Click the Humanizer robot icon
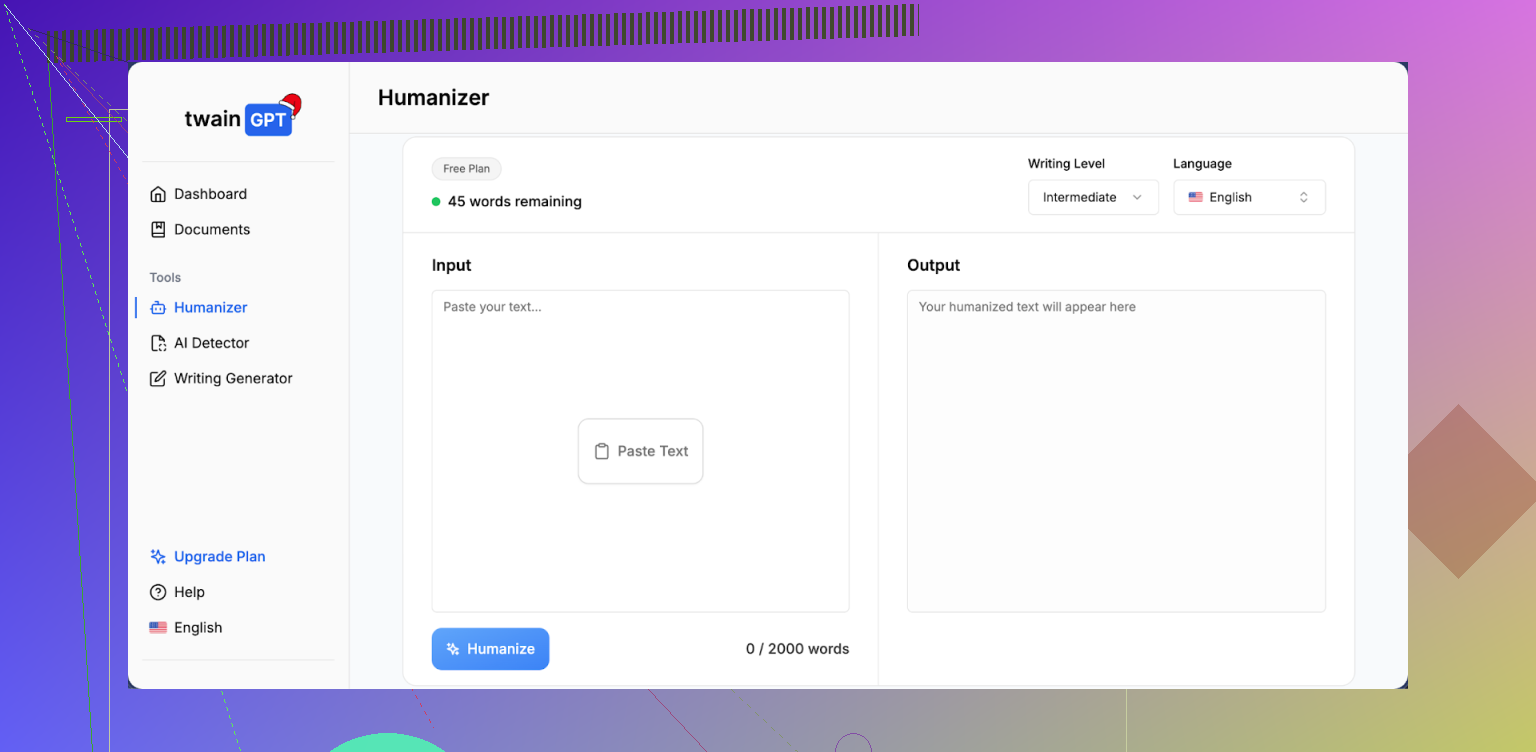The image size is (1536, 752). 157,308
